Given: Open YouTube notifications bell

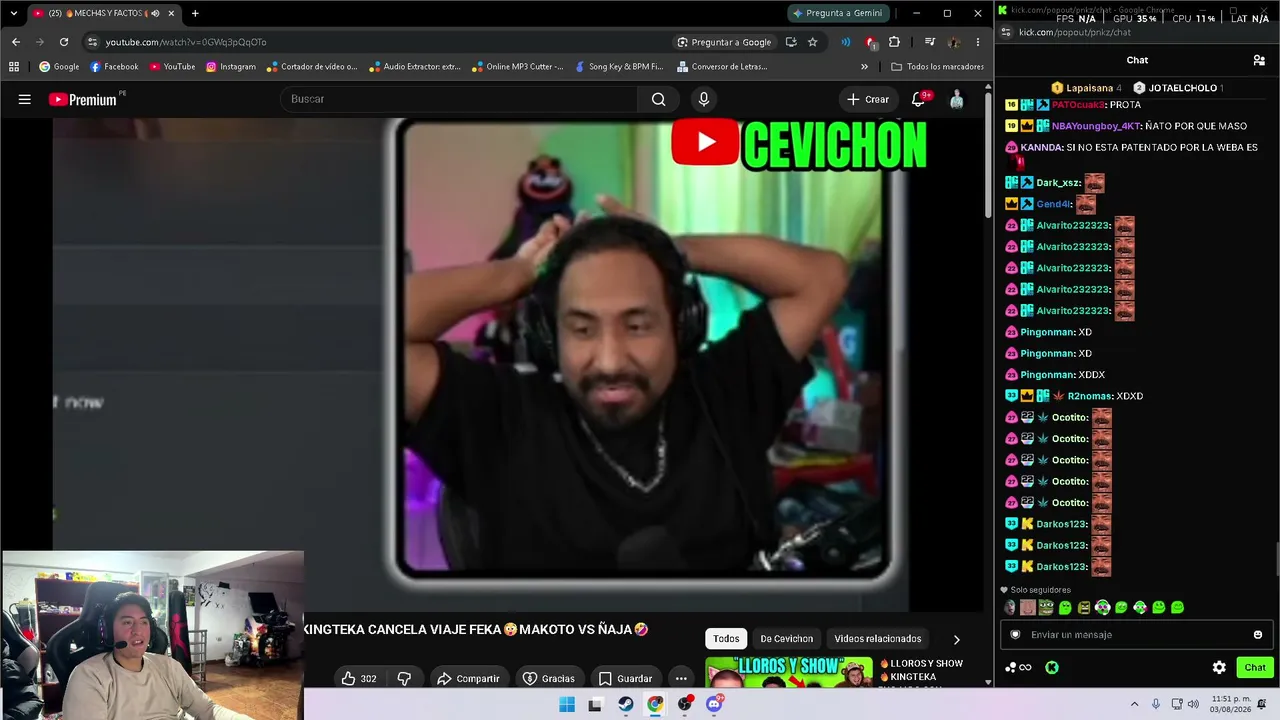Looking at the screenshot, I should click(x=918, y=99).
